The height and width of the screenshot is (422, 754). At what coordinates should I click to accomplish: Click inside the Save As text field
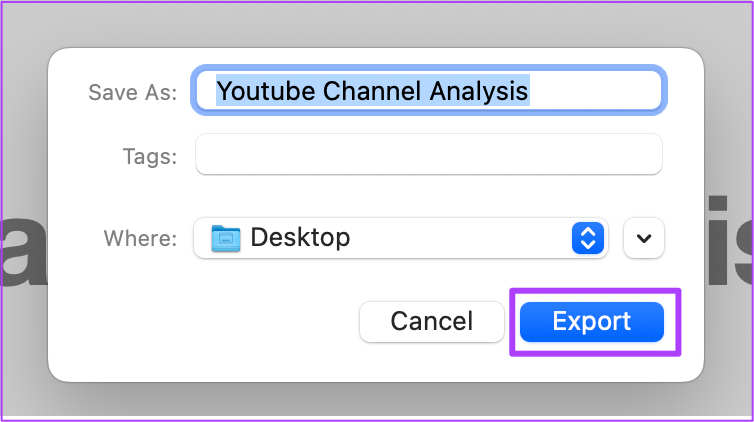[x=428, y=90]
